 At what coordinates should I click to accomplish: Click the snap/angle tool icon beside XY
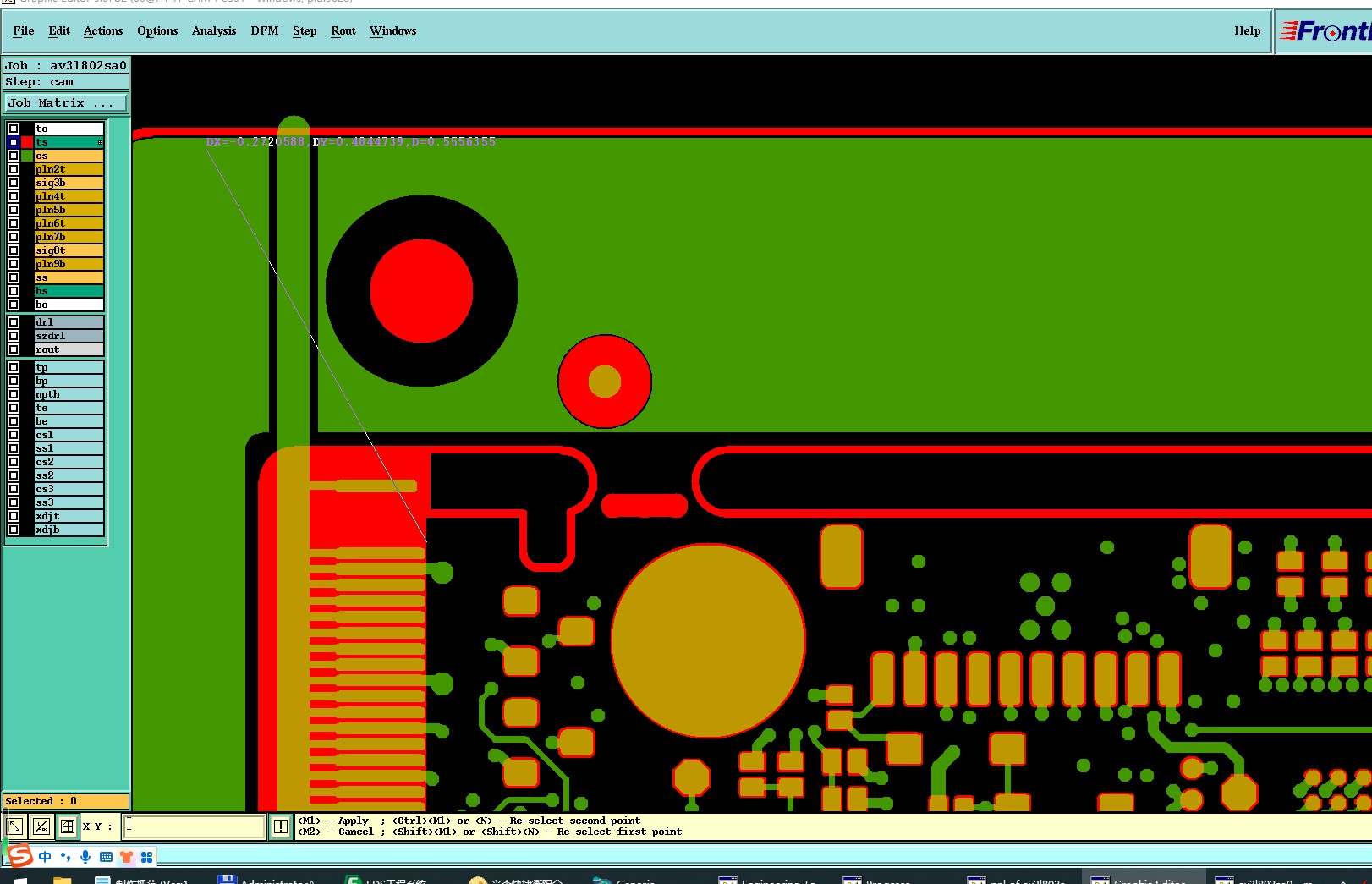click(41, 826)
